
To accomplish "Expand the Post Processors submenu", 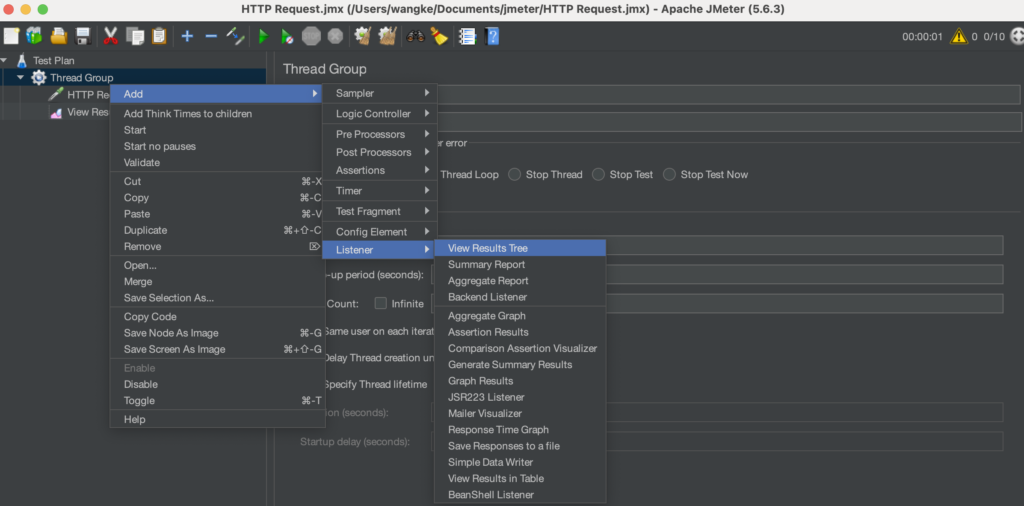I will point(379,152).
